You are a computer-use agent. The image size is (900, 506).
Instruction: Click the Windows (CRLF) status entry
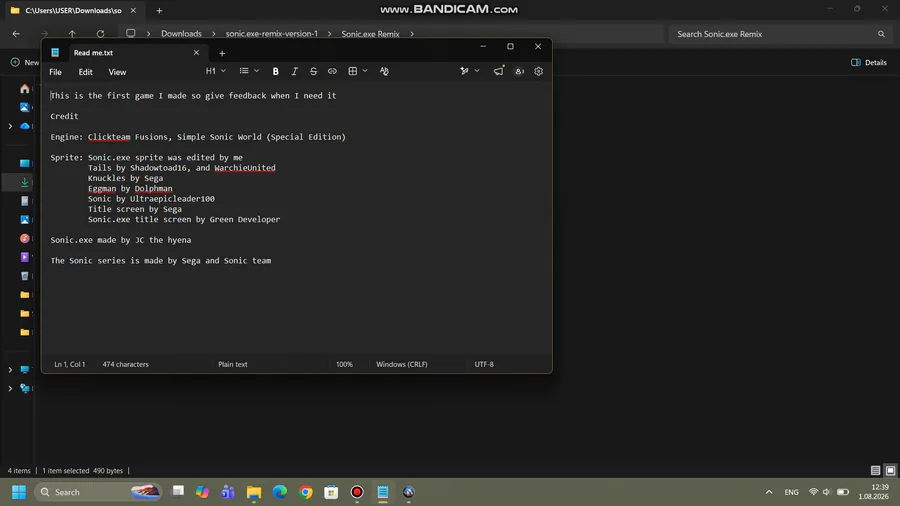click(402, 364)
